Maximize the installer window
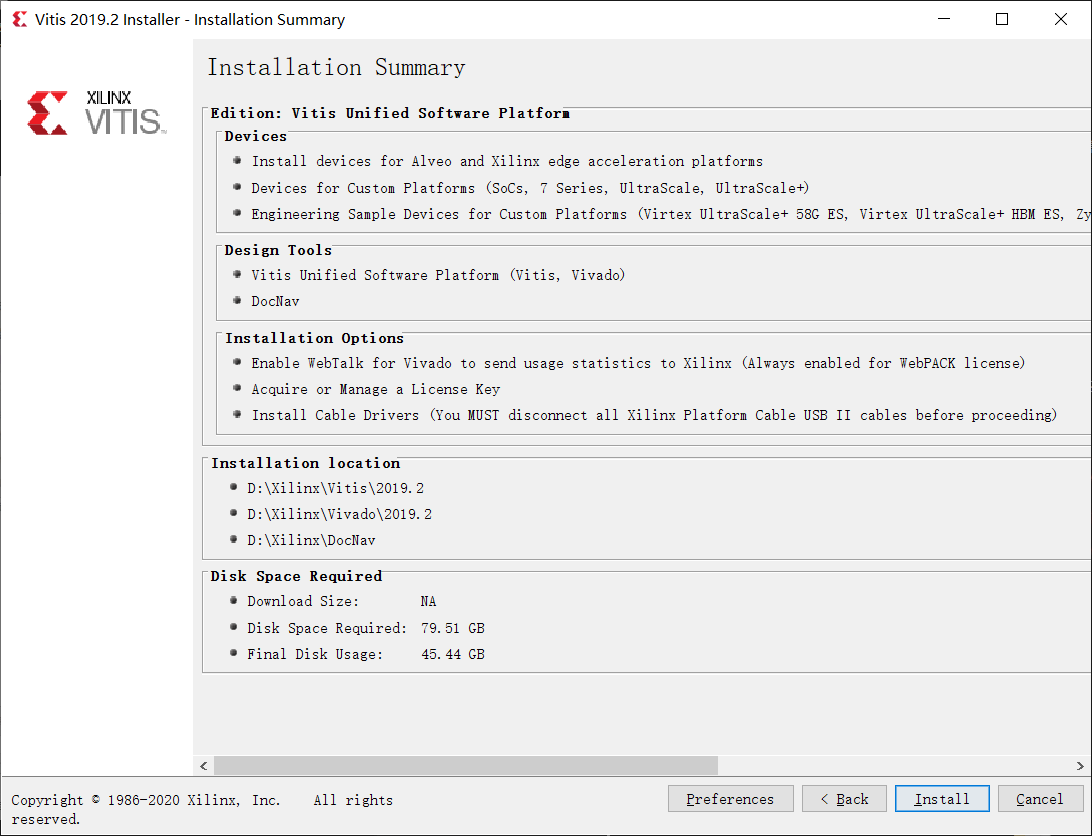 [1001, 19]
